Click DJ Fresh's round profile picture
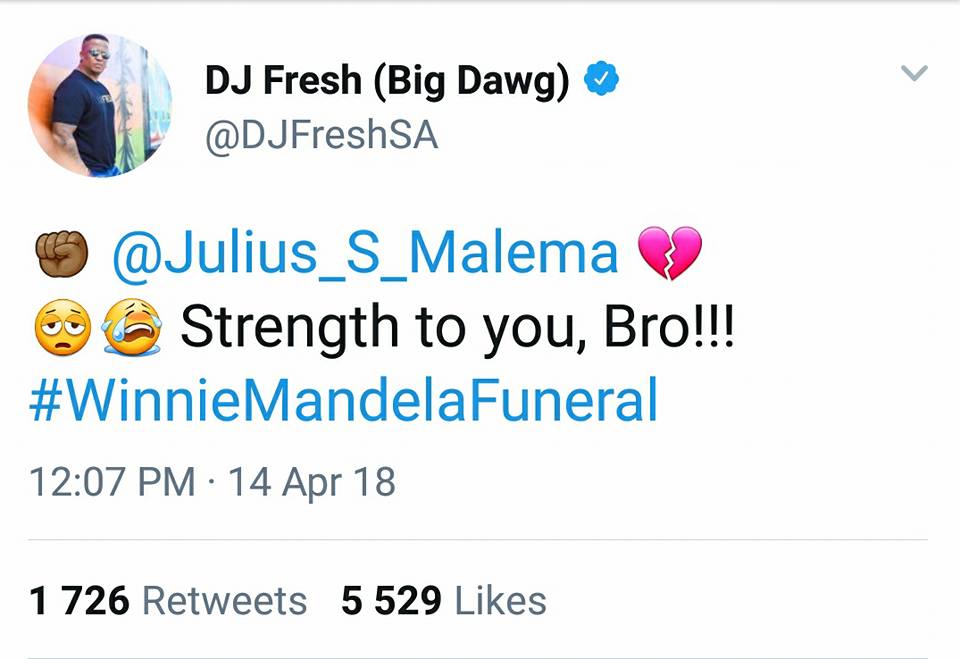The image size is (960, 659). point(100,105)
